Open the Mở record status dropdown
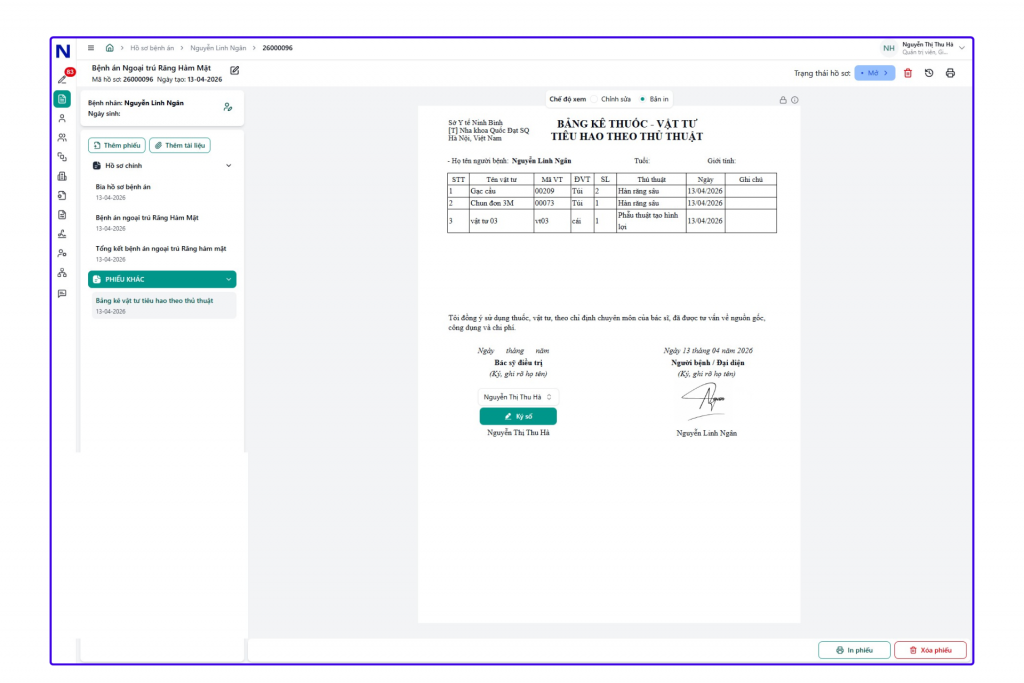Viewport: 1024px width, 683px height. tap(875, 73)
